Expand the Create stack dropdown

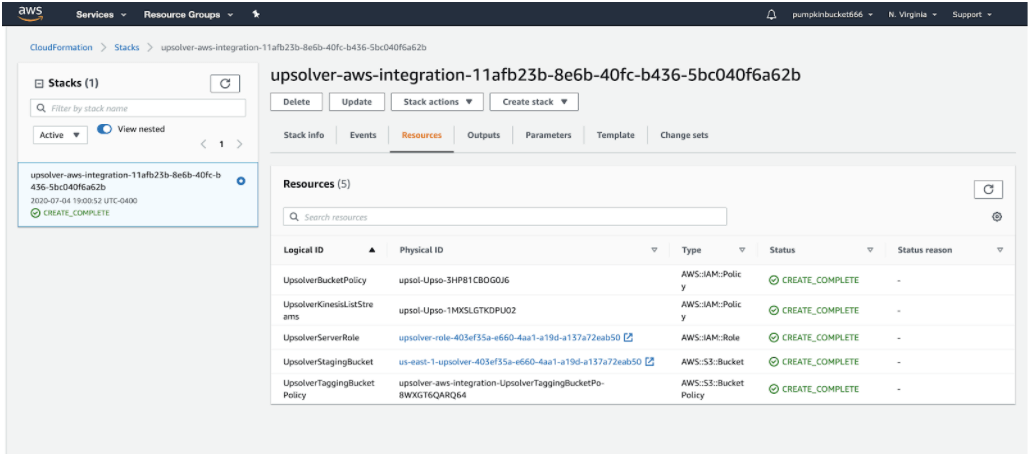pyautogui.click(x=534, y=102)
